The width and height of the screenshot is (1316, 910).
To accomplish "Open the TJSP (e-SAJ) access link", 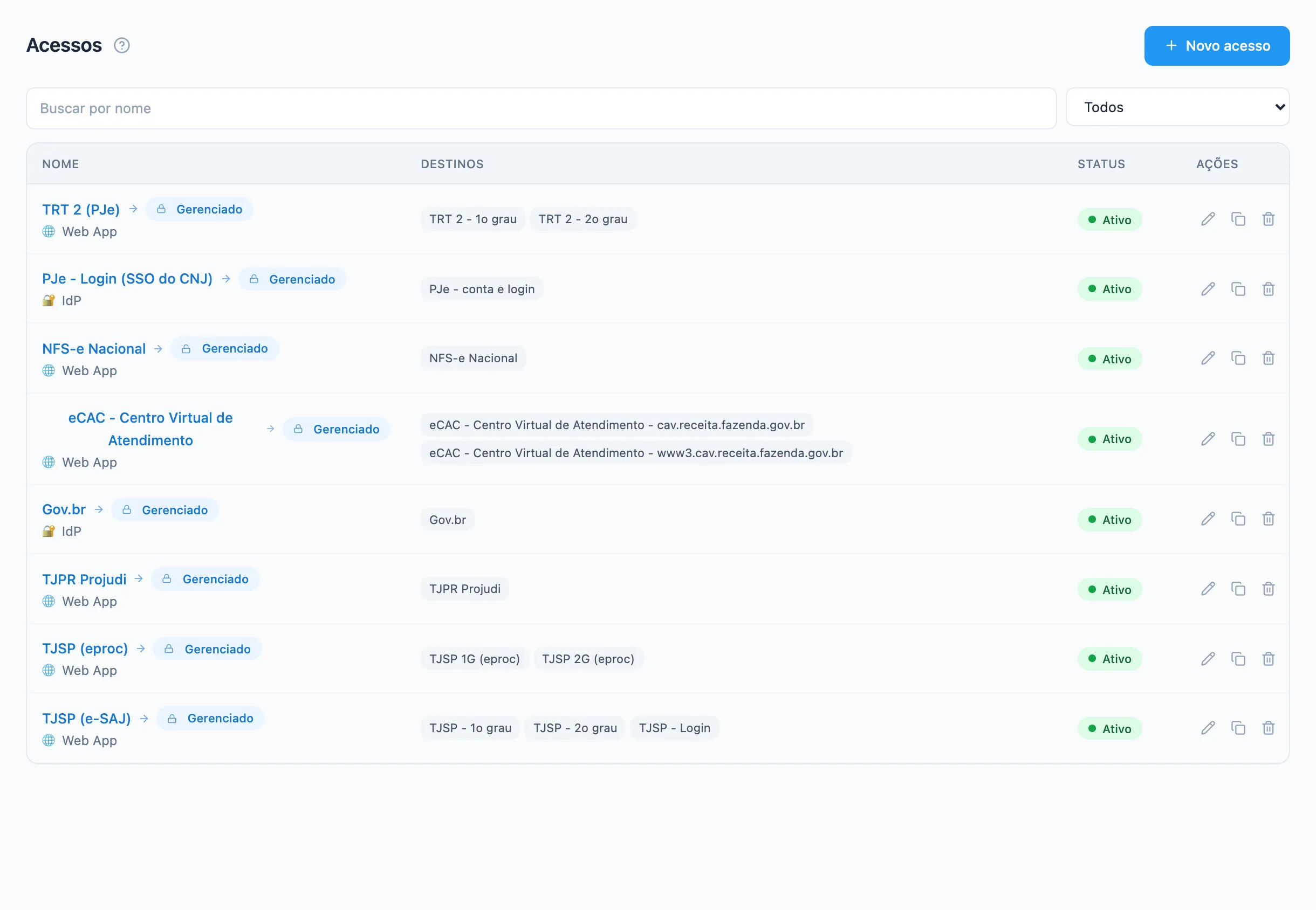I will [x=87, y=719].
